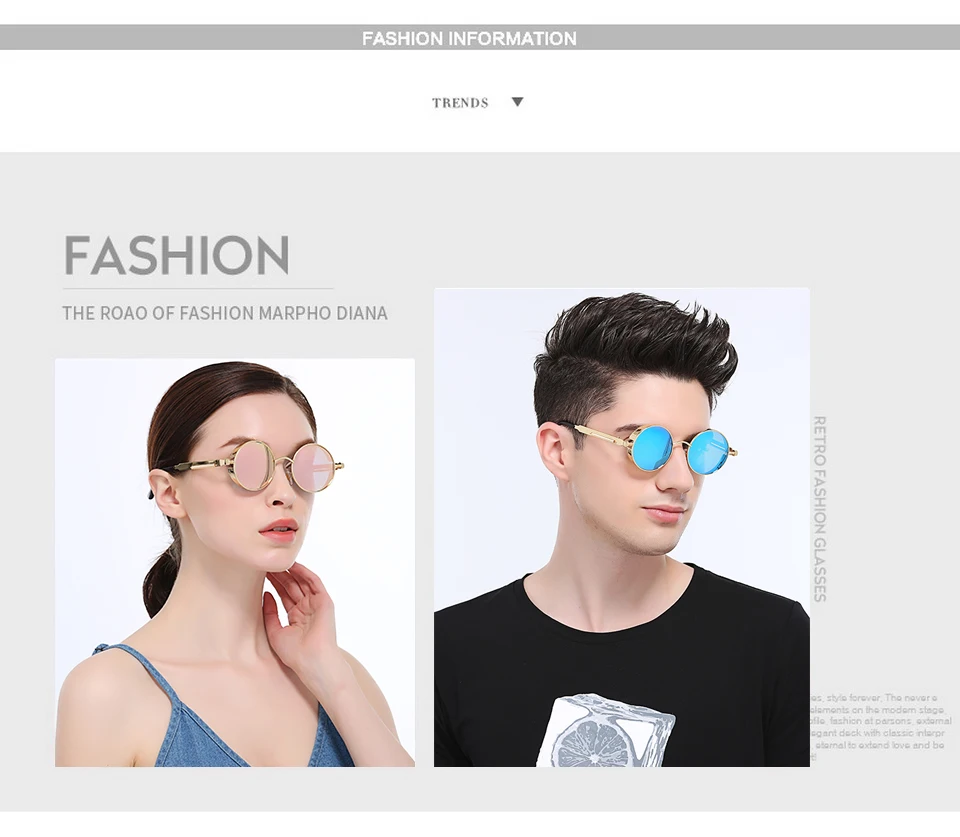Image resolution: width=960 pixels, height=837 pixels.
Task: Open the man with blue sunglasses photo
Action: pyautogui.click(x=621, y=527)
